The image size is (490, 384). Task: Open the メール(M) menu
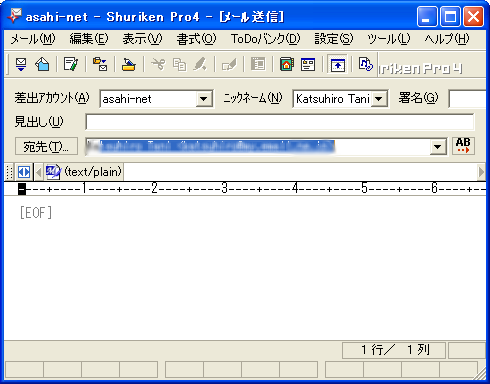point(33,39)
